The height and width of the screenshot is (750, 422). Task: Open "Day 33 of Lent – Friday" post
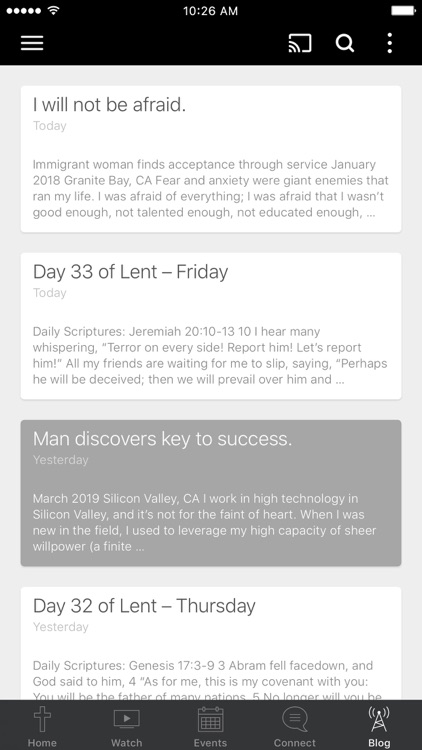click(x=211, y=326)
